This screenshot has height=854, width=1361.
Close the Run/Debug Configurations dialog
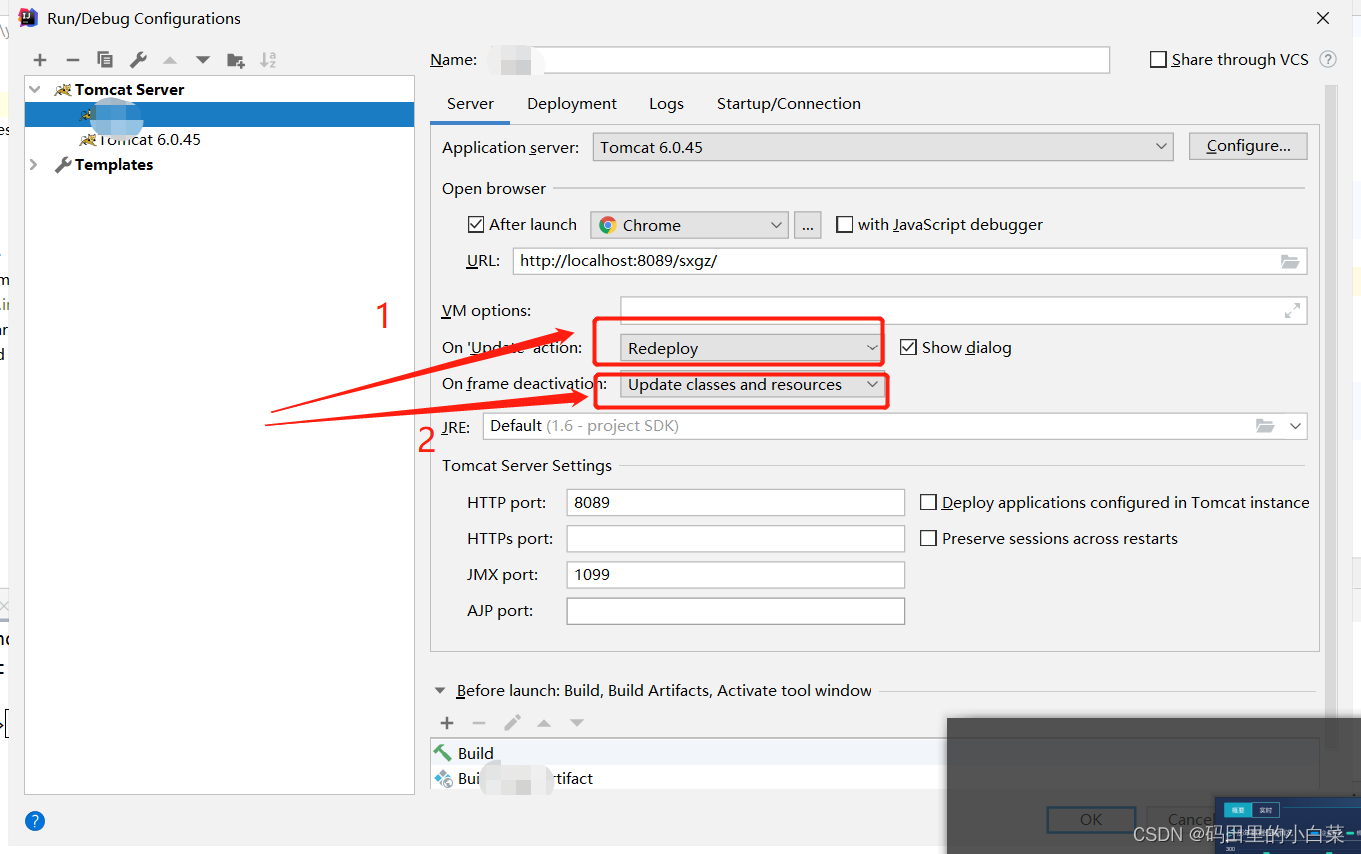(1323, 18)
